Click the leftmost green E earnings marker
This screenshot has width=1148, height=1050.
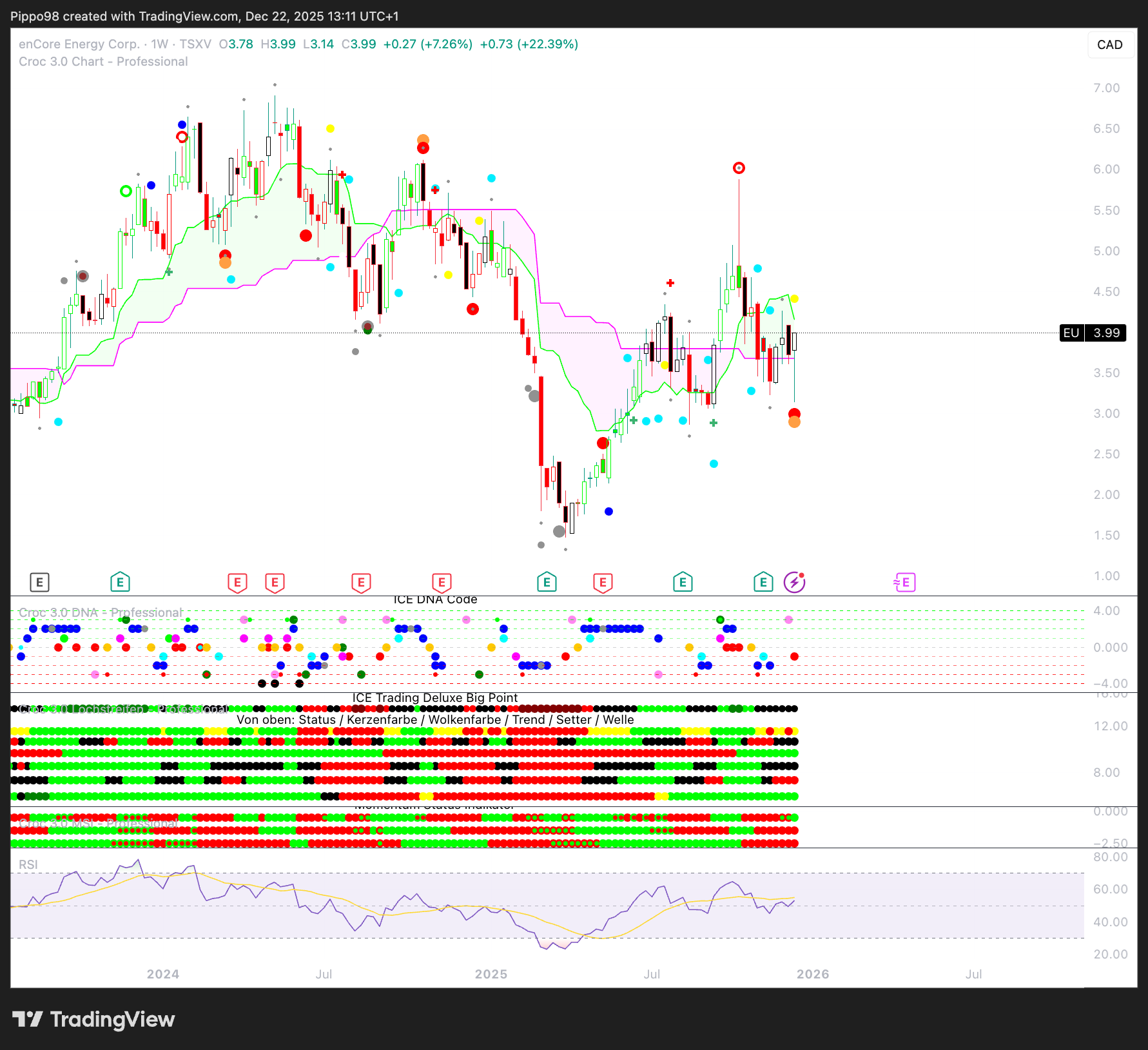point(120,583)
